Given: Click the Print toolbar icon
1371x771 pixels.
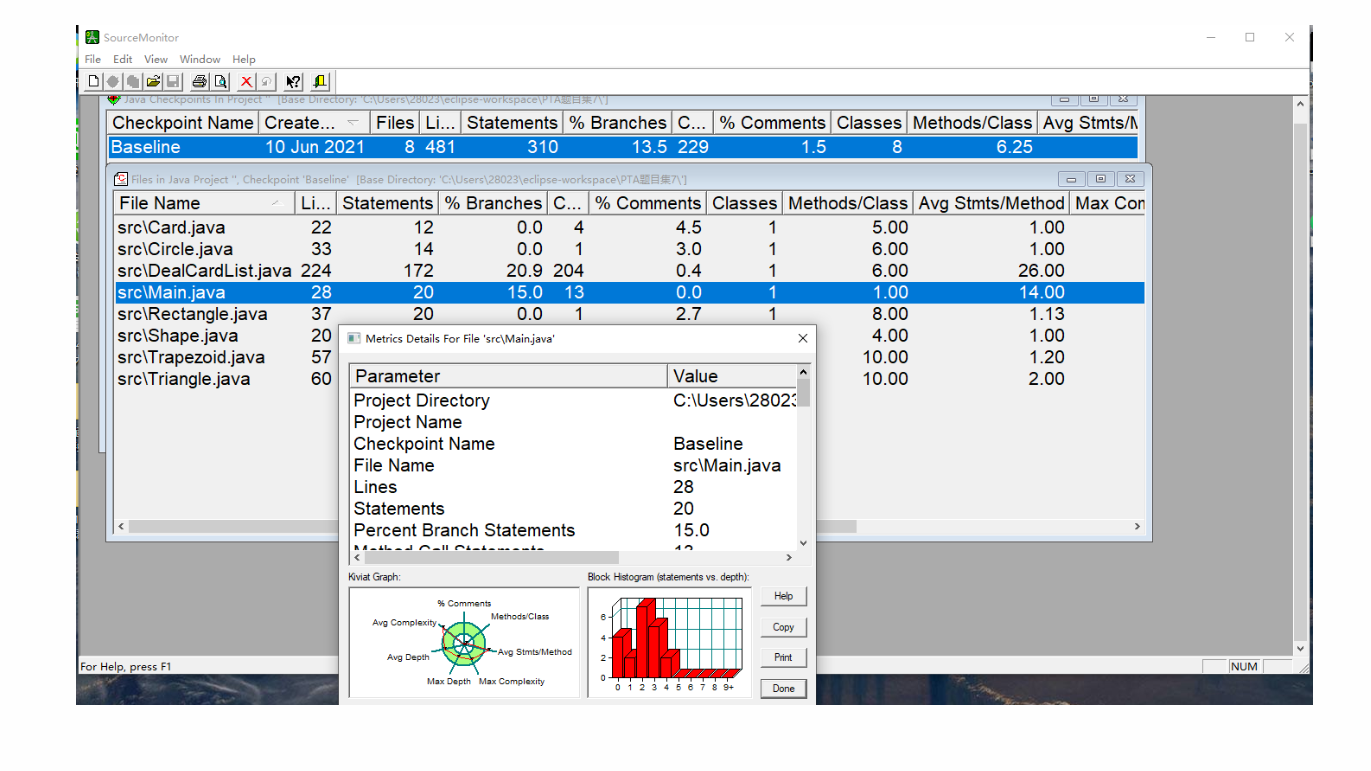Looking at the screenshot, I should (x=200, y=81).
